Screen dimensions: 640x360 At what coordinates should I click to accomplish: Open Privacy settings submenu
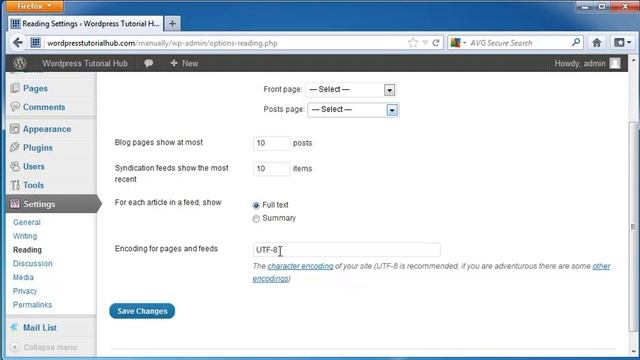pyautogui.click(x=25, y=291)
